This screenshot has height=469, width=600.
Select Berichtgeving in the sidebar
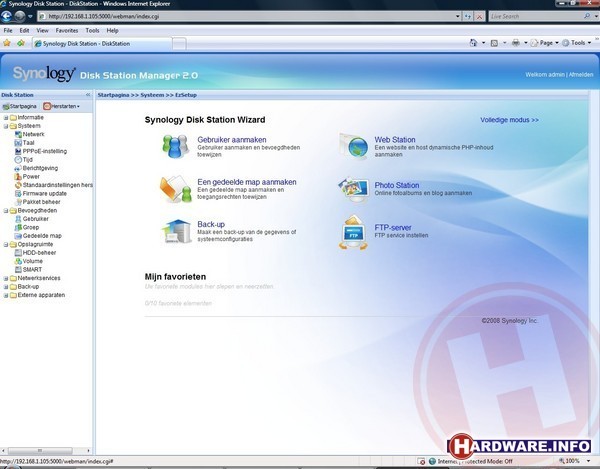(x=40, y=168)
